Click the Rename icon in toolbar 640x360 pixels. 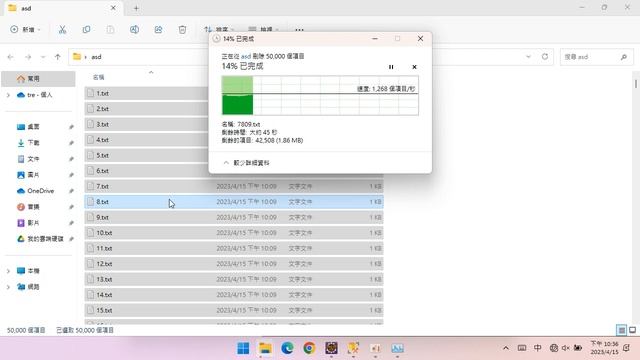coord(134,29)
